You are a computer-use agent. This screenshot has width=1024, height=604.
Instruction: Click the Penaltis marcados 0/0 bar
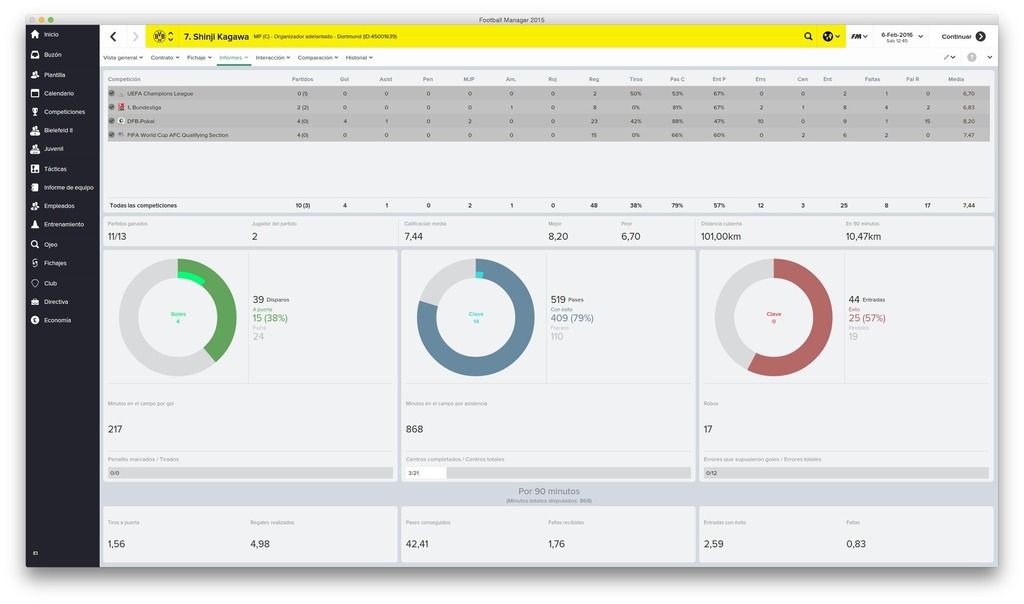[x=250, y=473]
